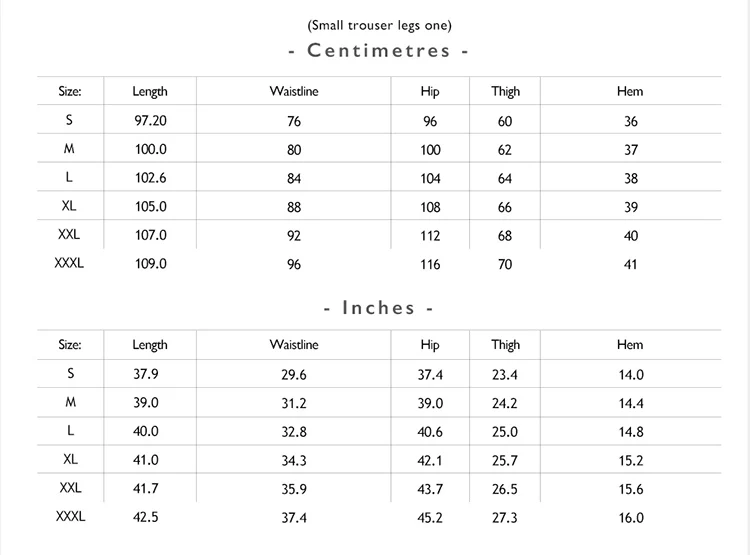The height and width of the screenshot is (555, 750).
Task: Select the XXL label in inches table
Action: [70, 488]
